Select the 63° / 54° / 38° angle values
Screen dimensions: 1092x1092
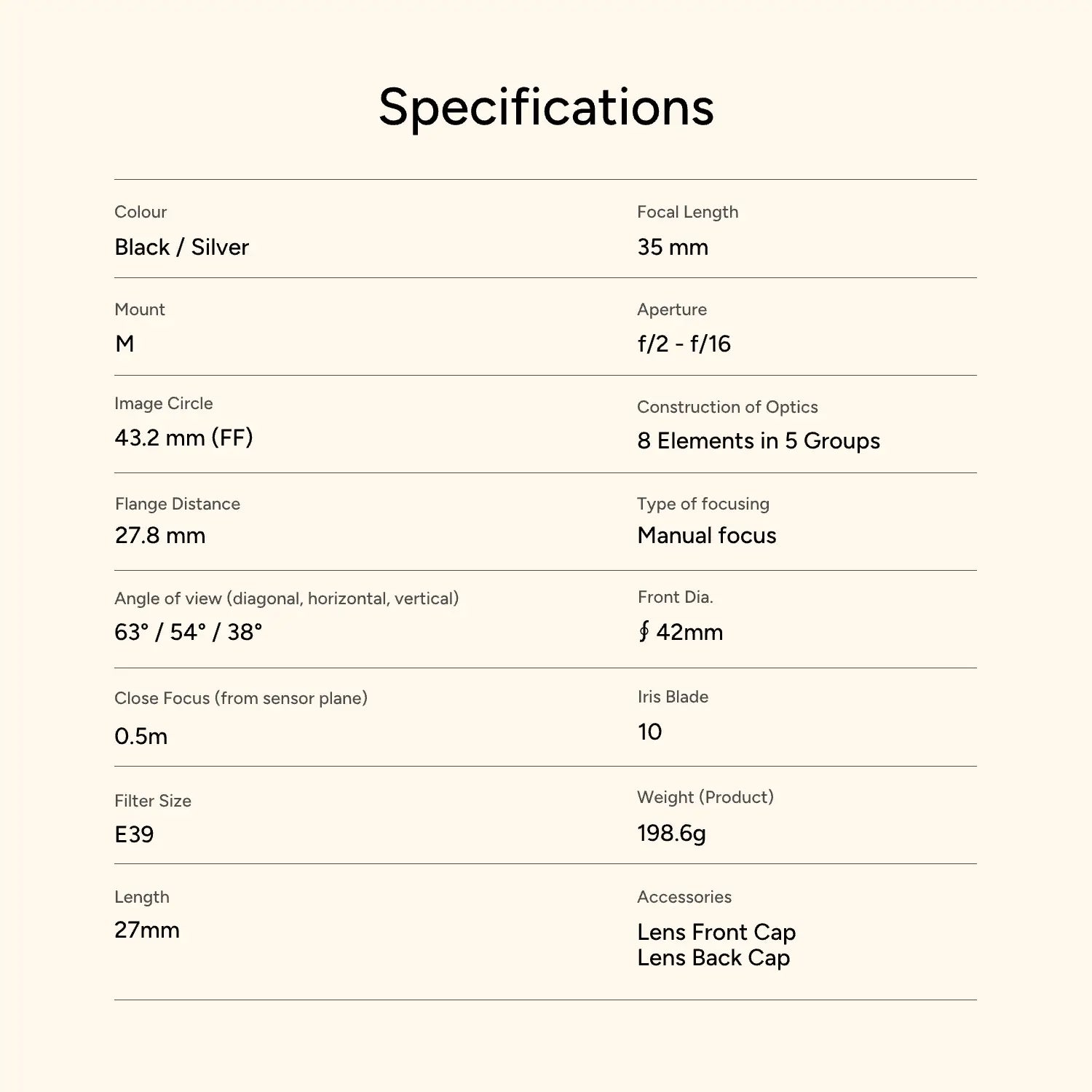click(x=188, y=632)
